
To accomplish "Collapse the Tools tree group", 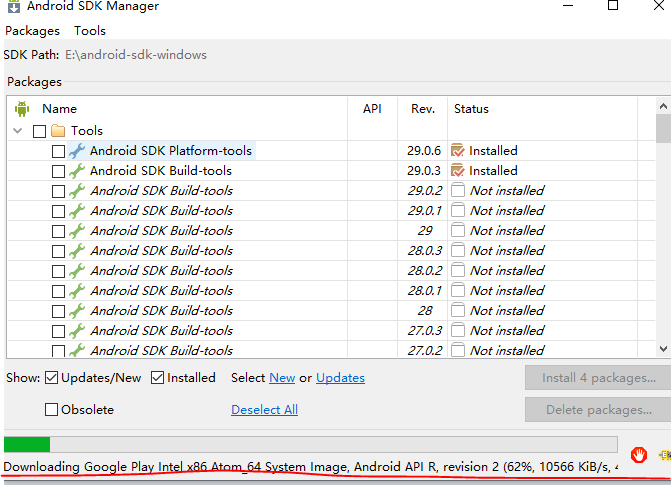I will pyautogui.click(x=18, y=131).
